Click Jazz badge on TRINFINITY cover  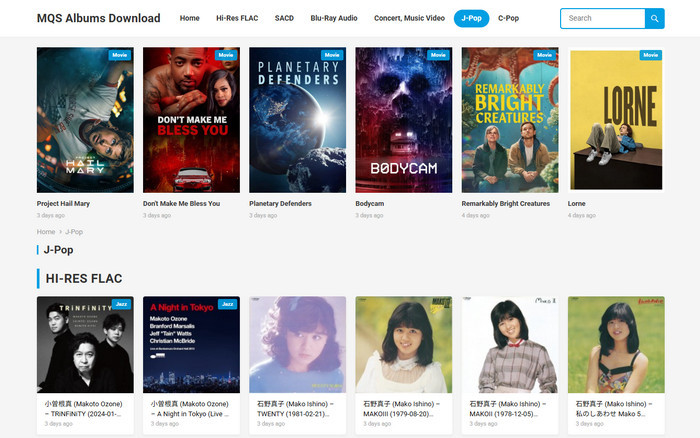coord(121,304)
